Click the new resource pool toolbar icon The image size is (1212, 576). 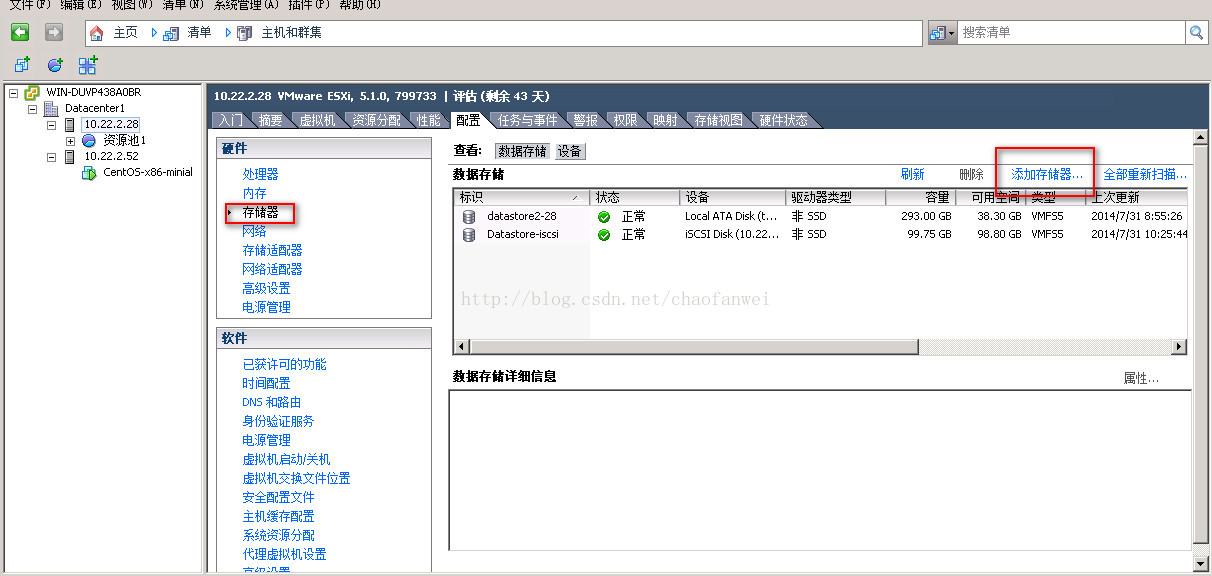pyautogui.click(x=55, y=65)
